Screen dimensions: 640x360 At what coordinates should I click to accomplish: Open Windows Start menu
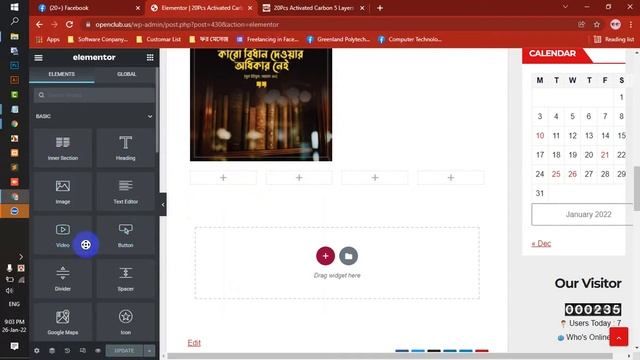14,7
